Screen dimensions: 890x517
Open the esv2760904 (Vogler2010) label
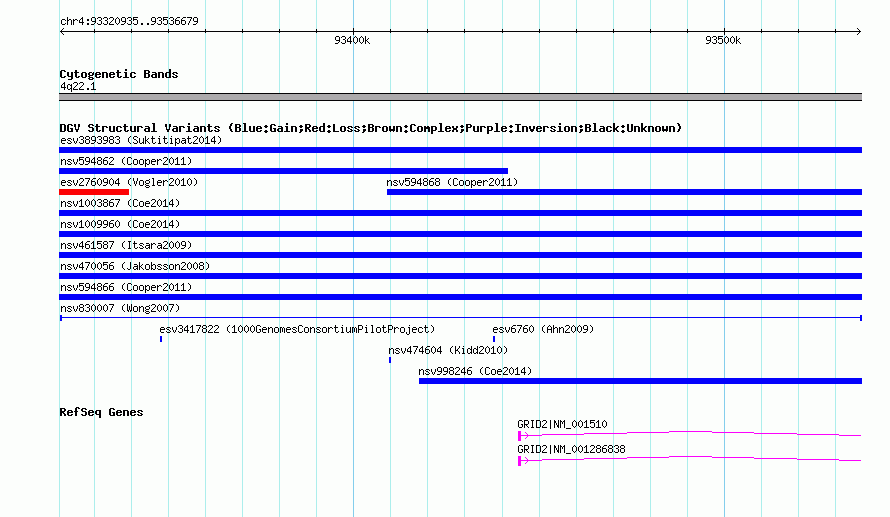point(129,182)
